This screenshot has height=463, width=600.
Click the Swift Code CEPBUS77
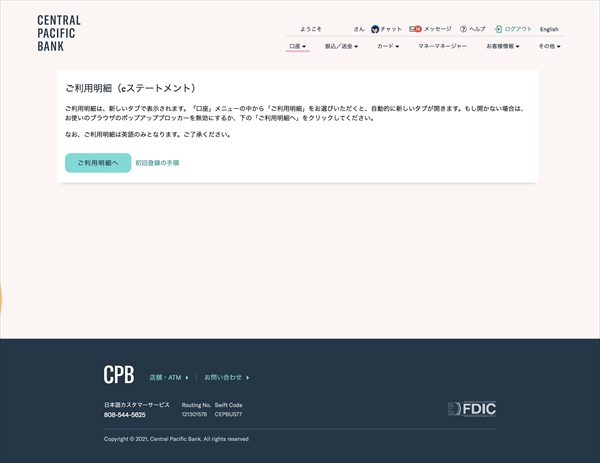pyautogui.click(x=228, y=414)
